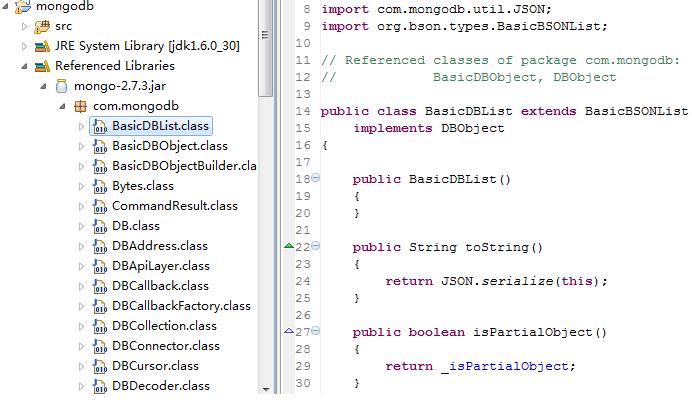Fold the isPartialObject() method at line 27
This screenshot has width=692, height=400.
316,331
